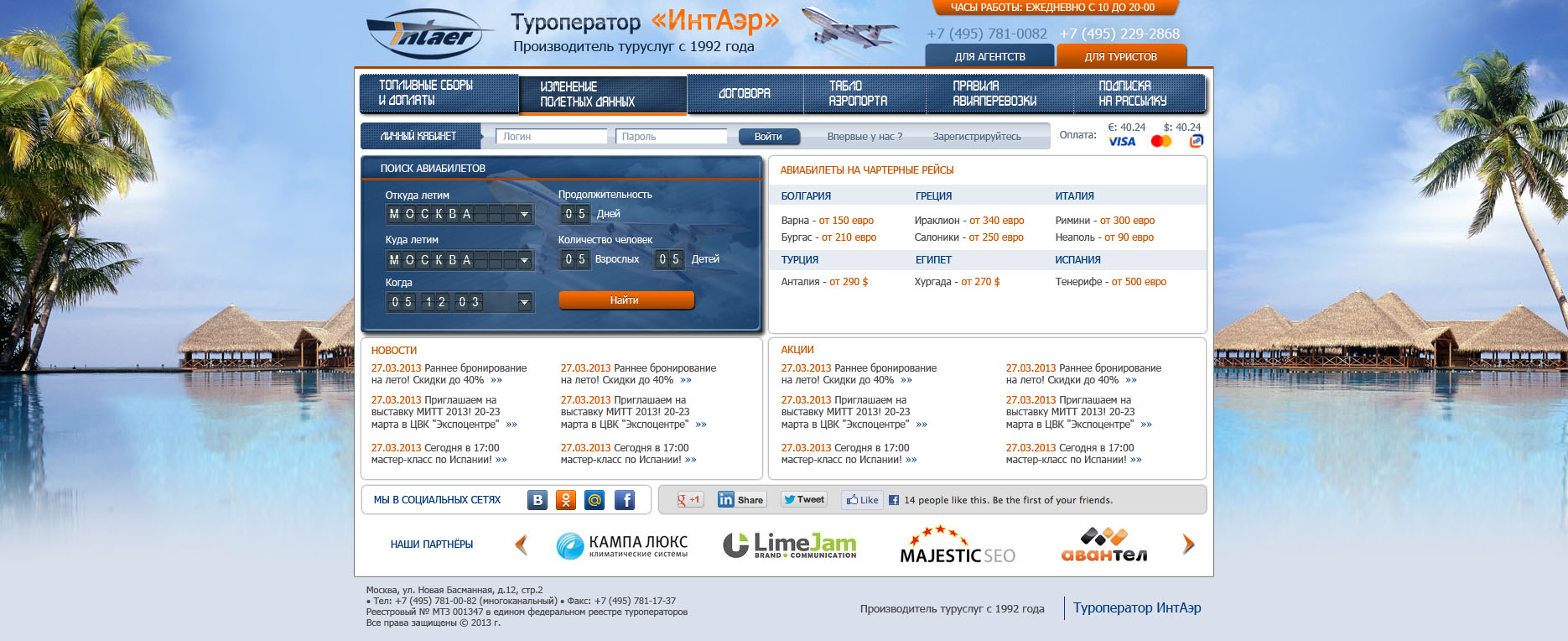
Task: Open the Majestic SEO partner logo
Action: coord(958,545)
